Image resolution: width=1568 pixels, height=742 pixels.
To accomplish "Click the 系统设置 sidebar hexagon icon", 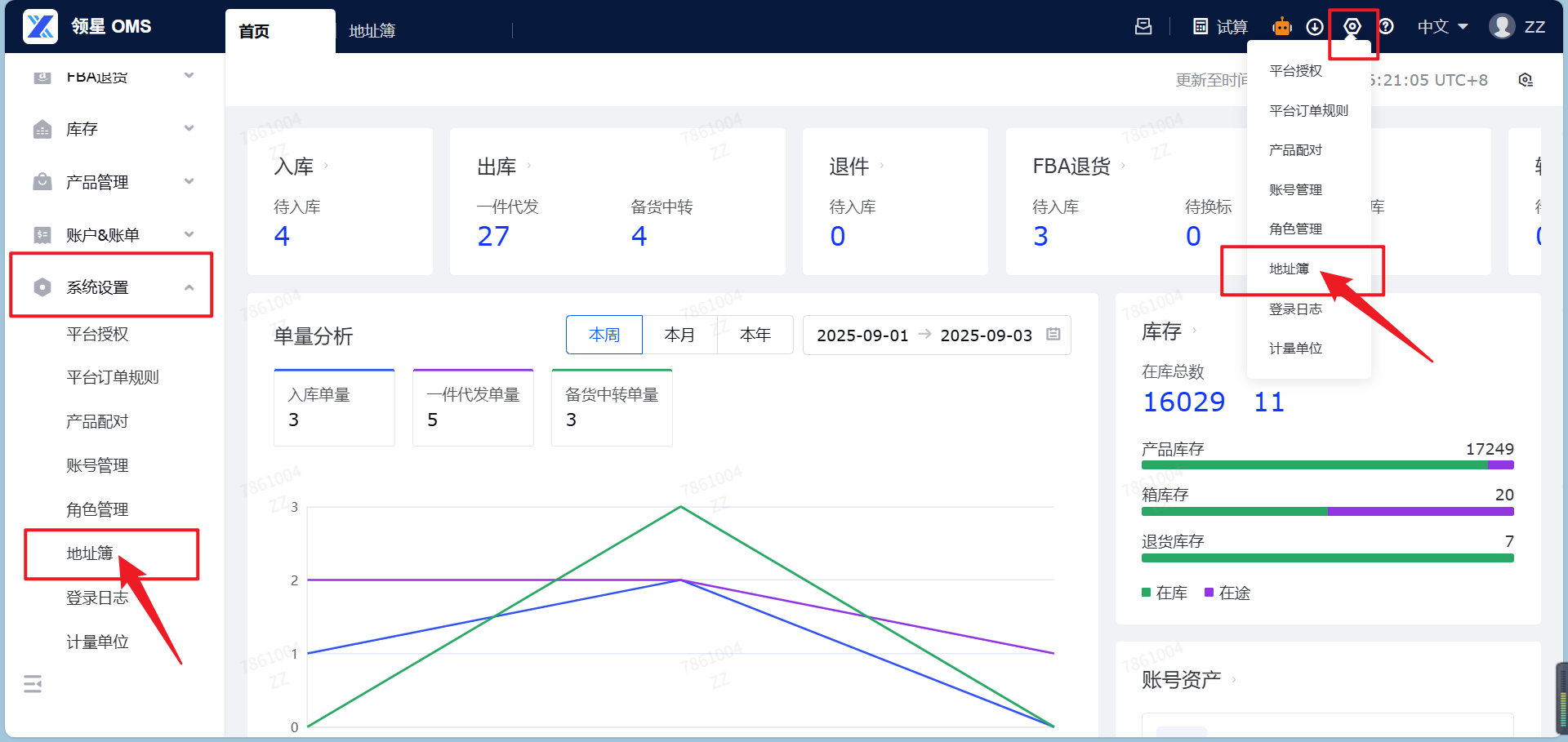I will [42, 287].
